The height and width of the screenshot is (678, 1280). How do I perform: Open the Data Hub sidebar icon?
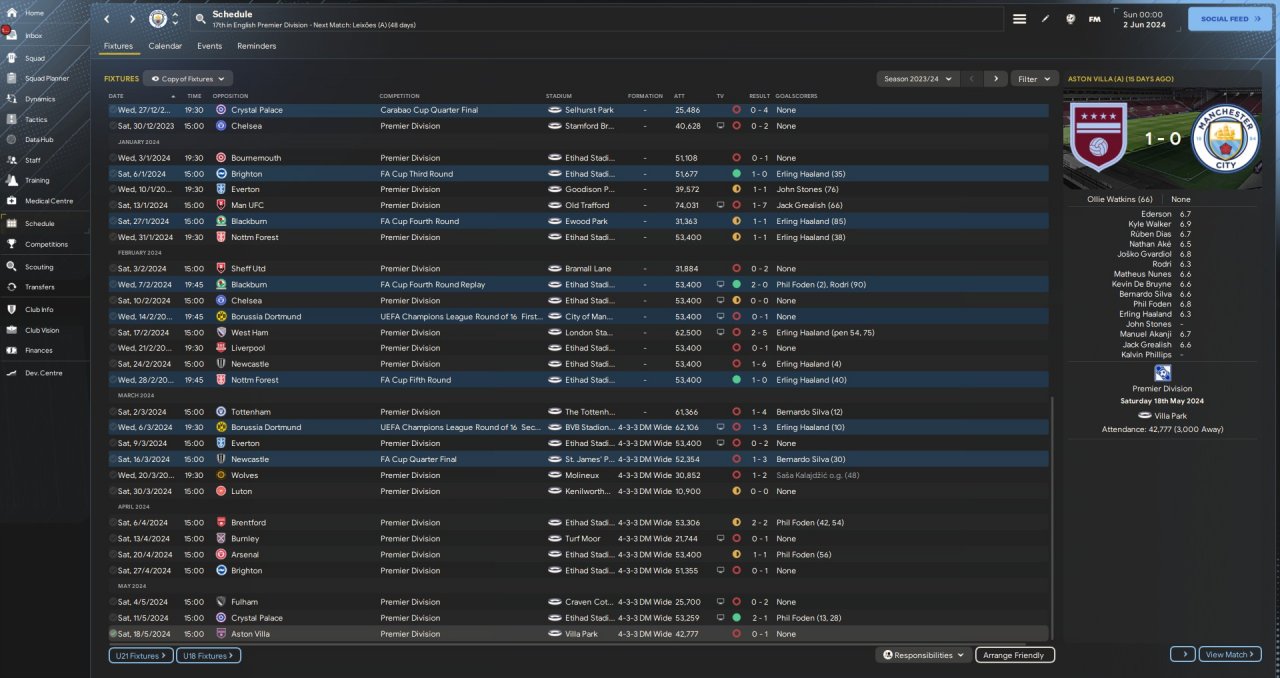pos(10,139)
